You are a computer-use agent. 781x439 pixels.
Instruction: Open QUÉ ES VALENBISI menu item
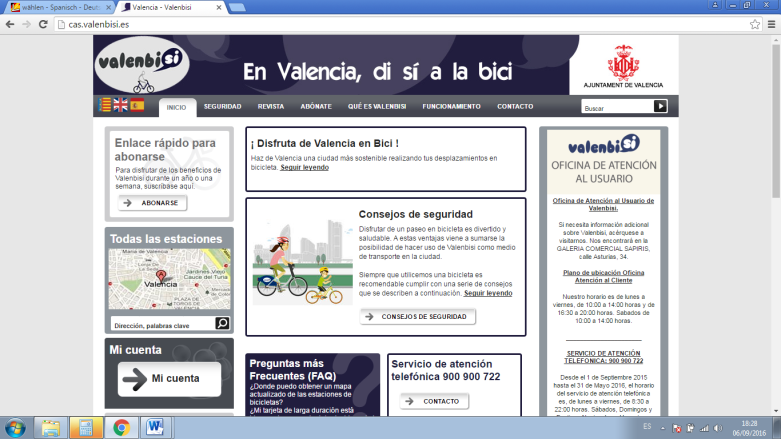[x=377, y=107]
